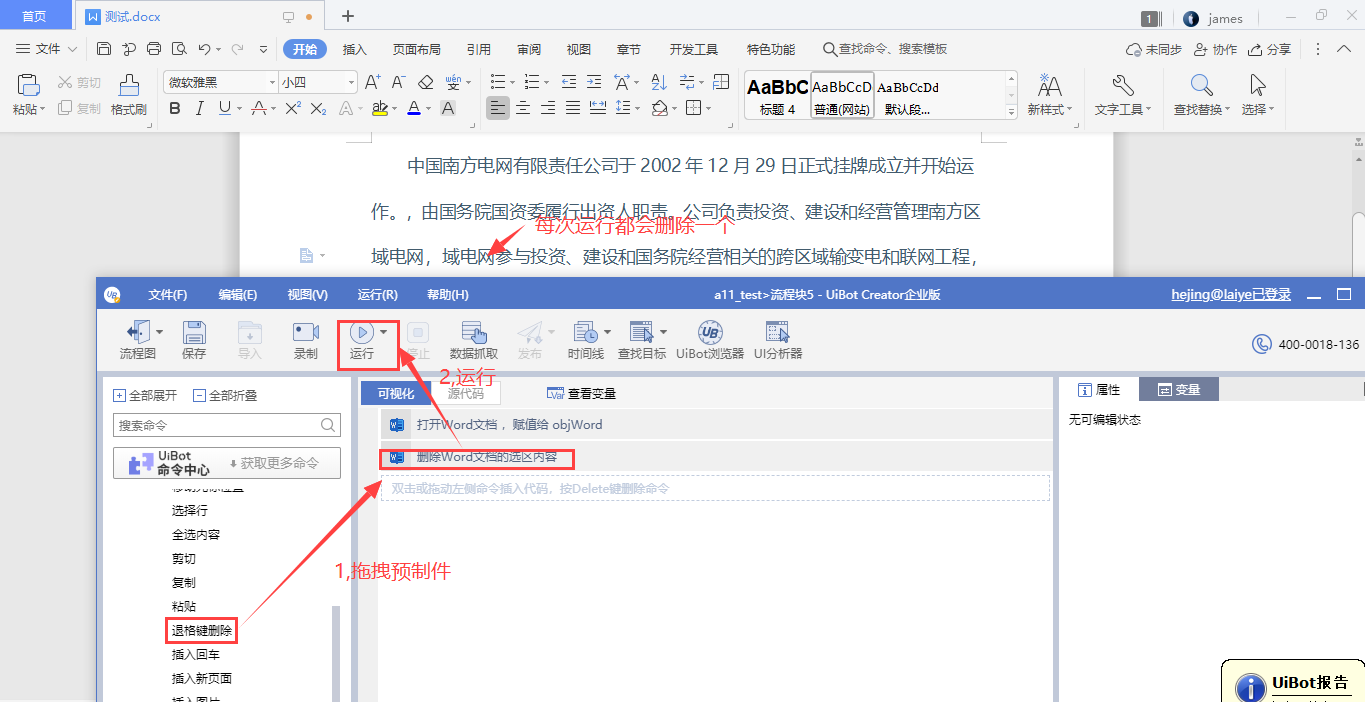The height and width of the screenshot is (702, 1365).
Task: Click the New Style (新样式) icon
Action: tap(1050, 85)
